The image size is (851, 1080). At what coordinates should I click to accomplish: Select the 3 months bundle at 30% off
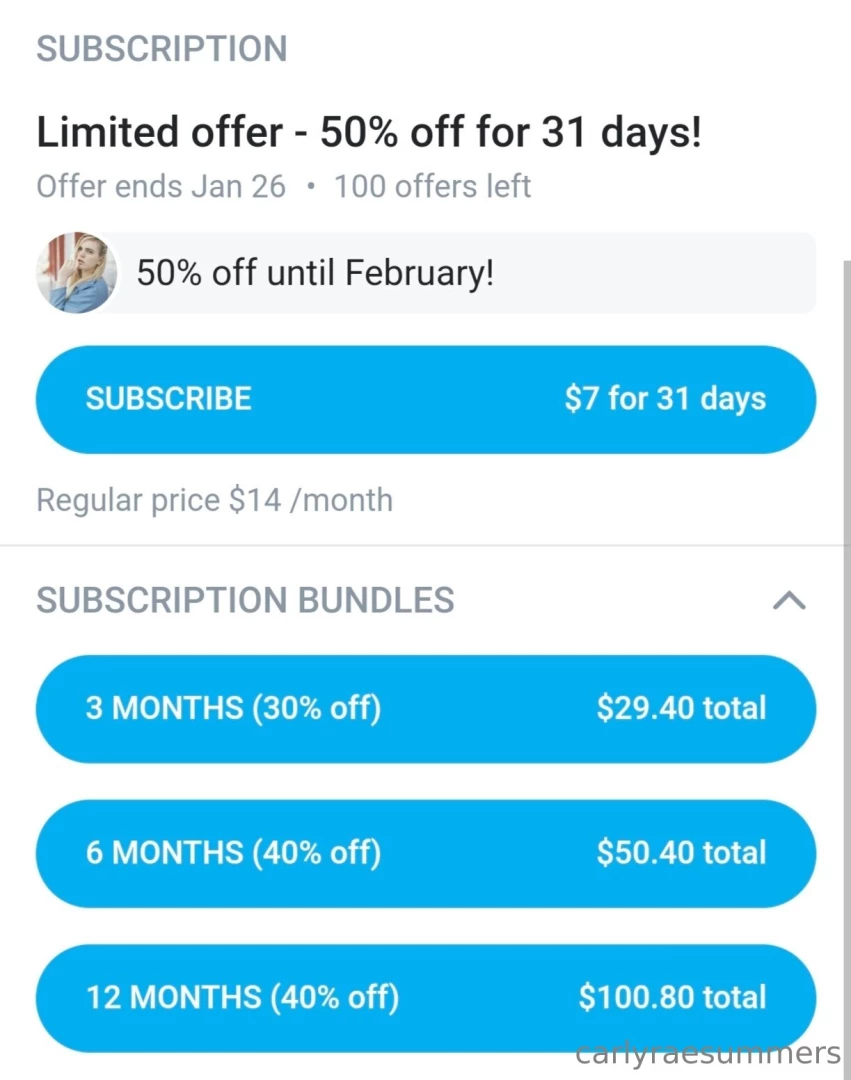coord(425,708)
